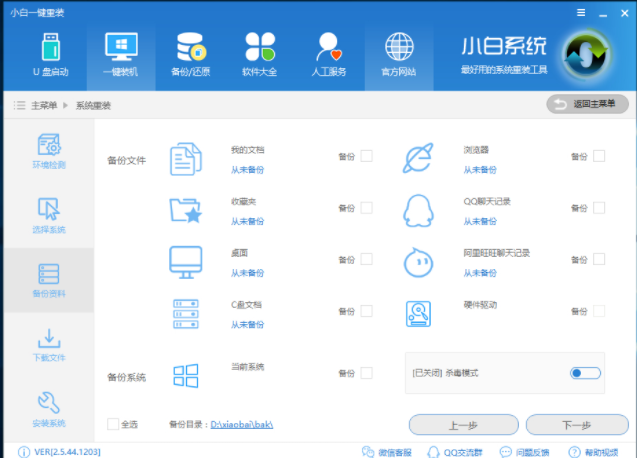The image size is (637, 458).
Task: Toggle the 杀毒模式 antivirus switch
Action: pyautogui.click(x=585, y=373)
